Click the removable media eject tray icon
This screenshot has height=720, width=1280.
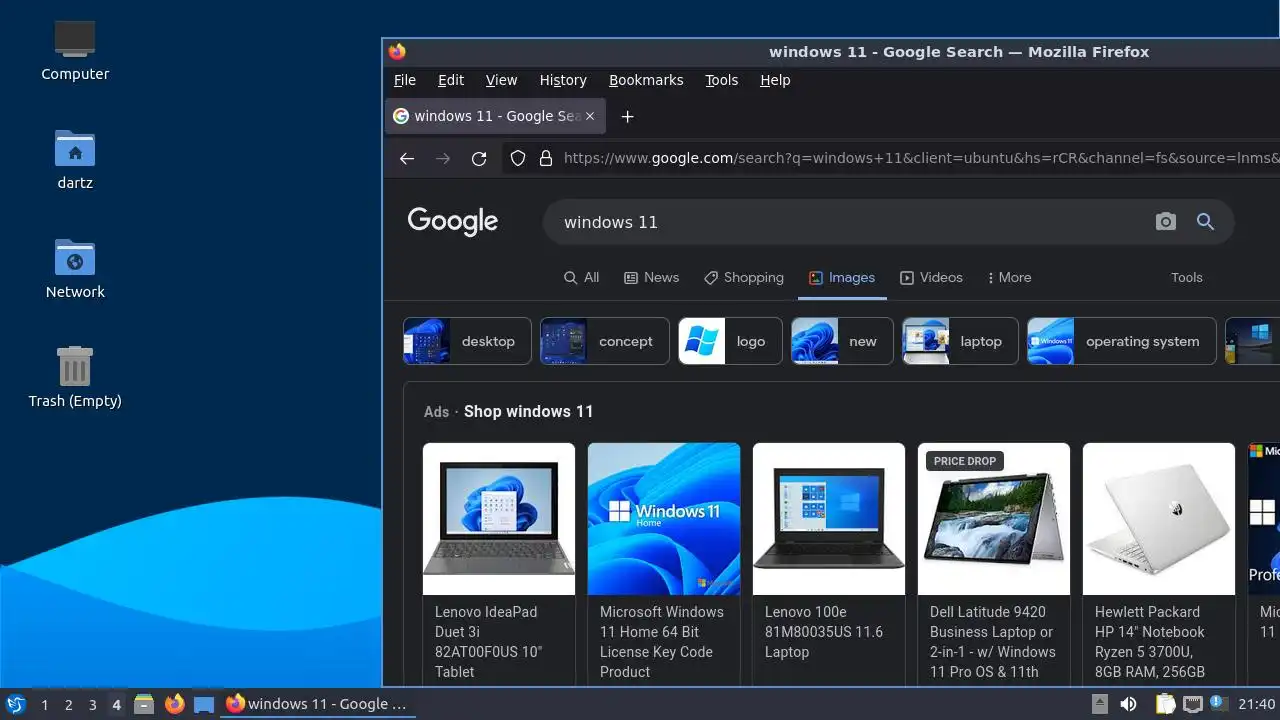click(1099, 704)
